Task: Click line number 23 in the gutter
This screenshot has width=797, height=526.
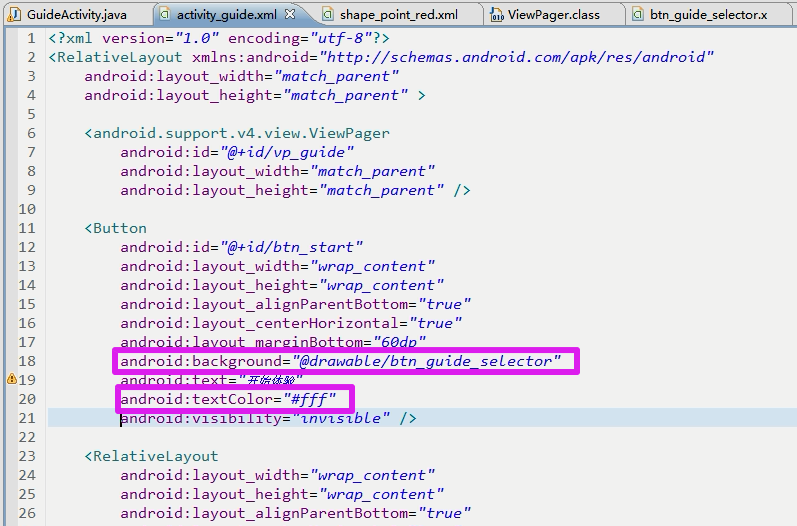Action: (27, 457)
